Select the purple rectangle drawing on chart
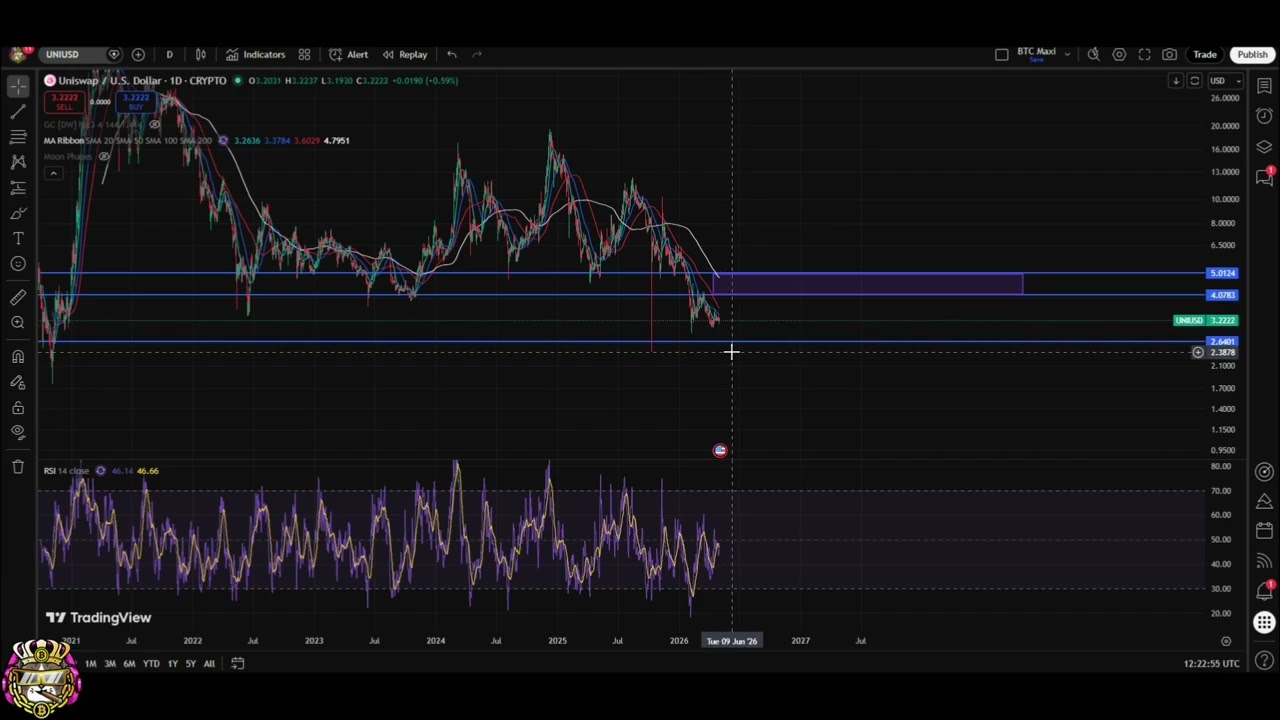This screenshot has width=1280, height=720. click(868, 284)
